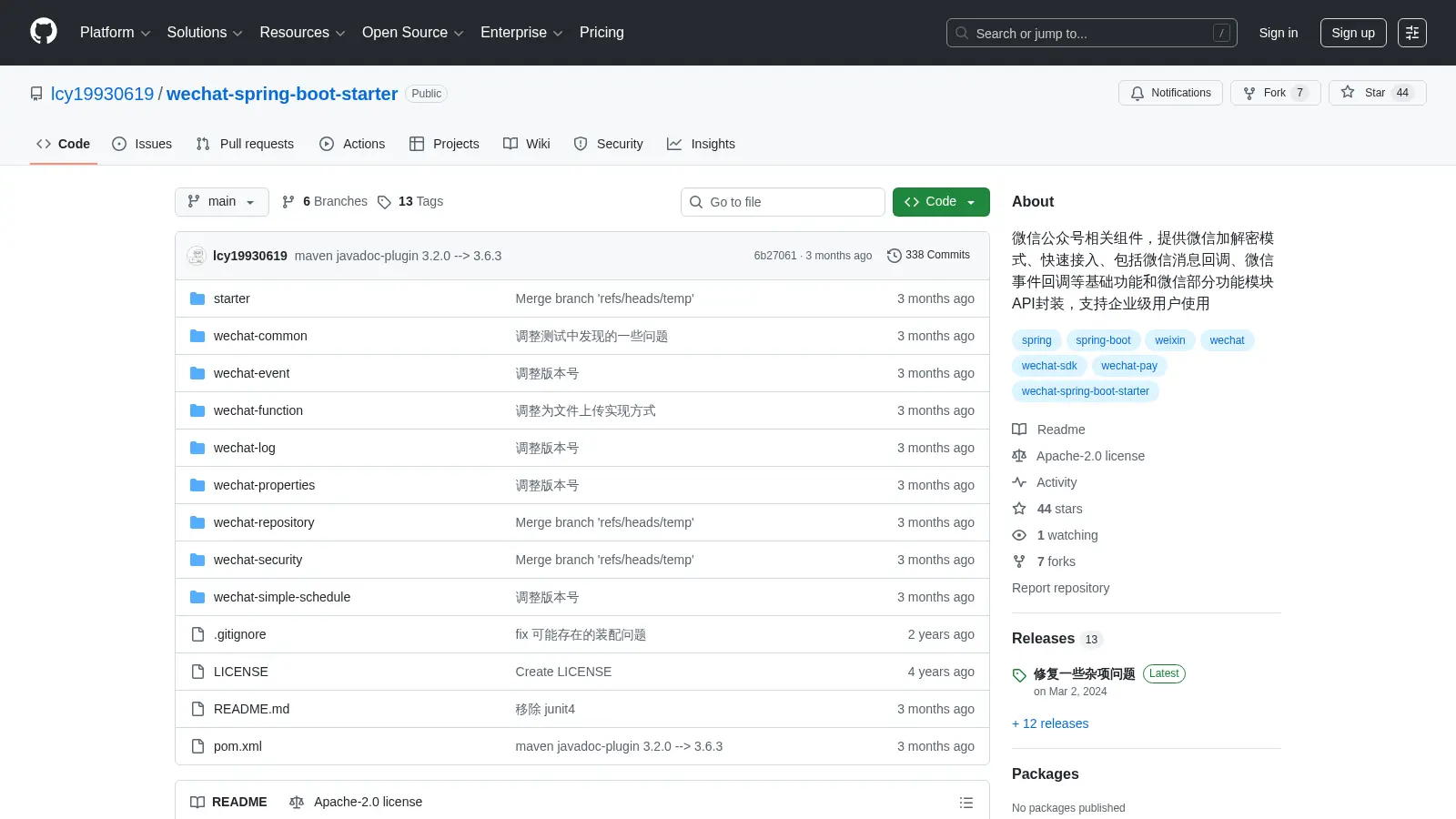
Task: Switch to the Security tab
Action: click(608, 144)
